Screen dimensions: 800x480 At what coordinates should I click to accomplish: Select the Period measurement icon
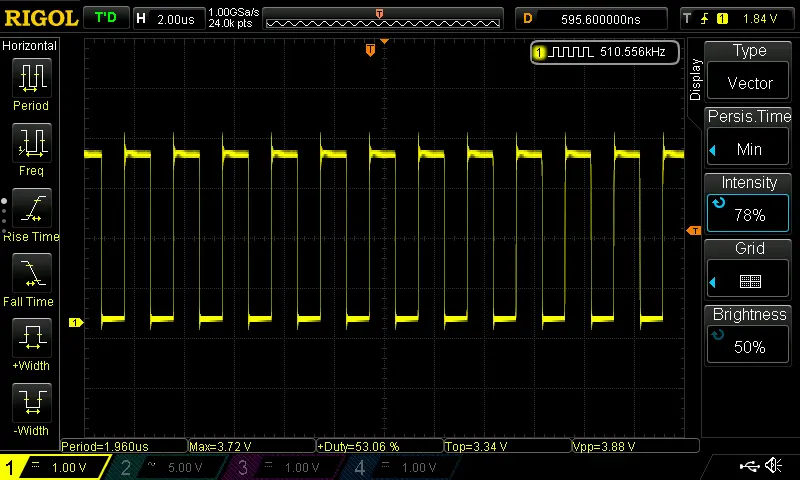[31, 78]
